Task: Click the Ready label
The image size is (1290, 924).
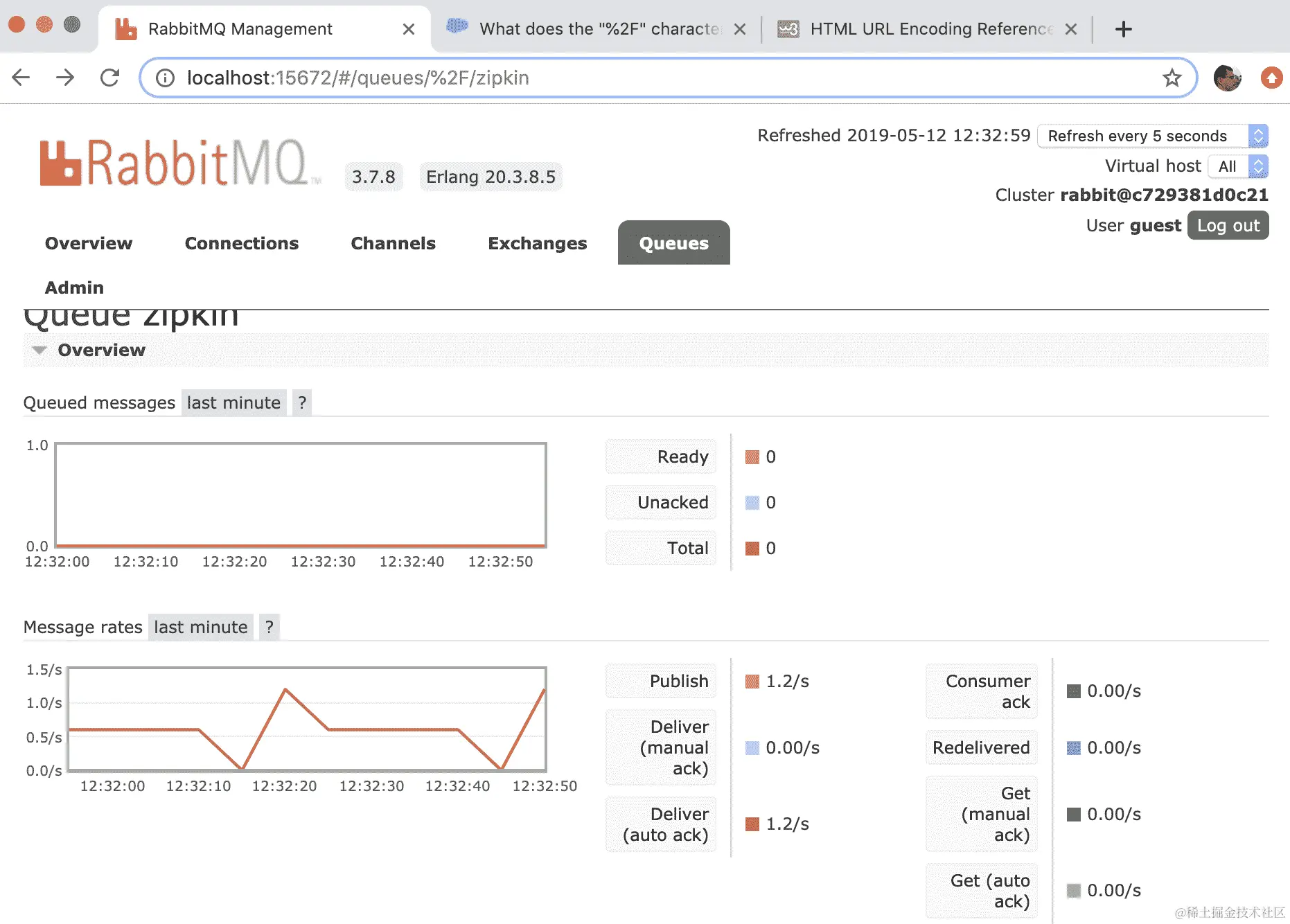Action: tap(661, 457)
